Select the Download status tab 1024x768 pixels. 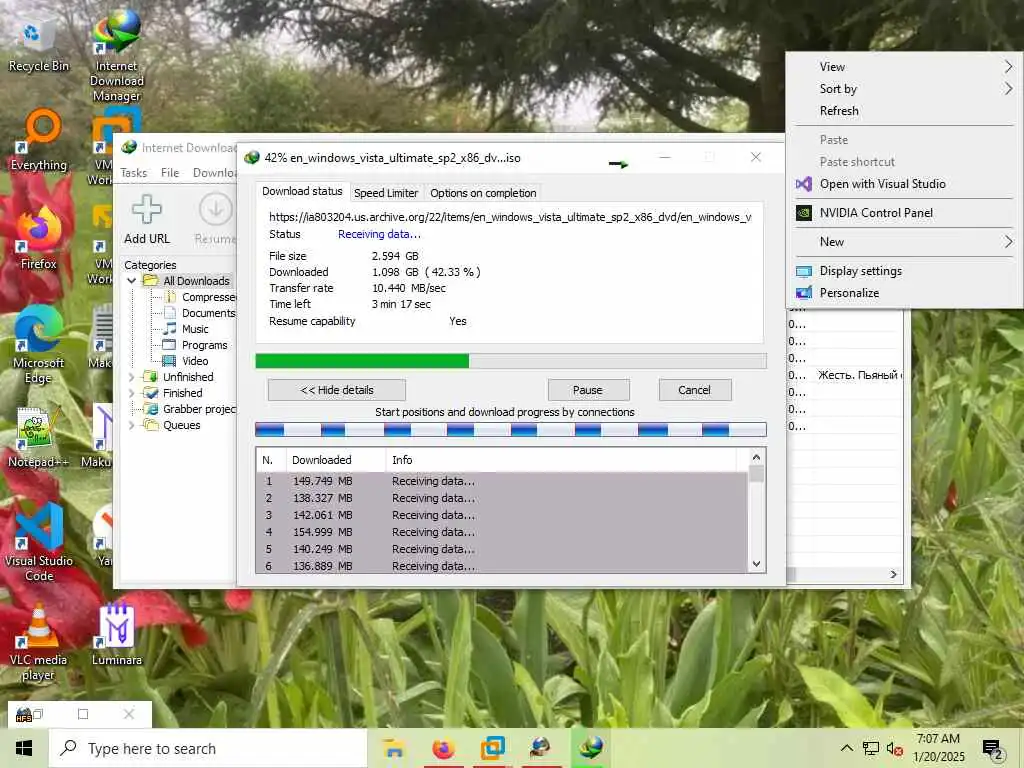[x=302, y=191]
